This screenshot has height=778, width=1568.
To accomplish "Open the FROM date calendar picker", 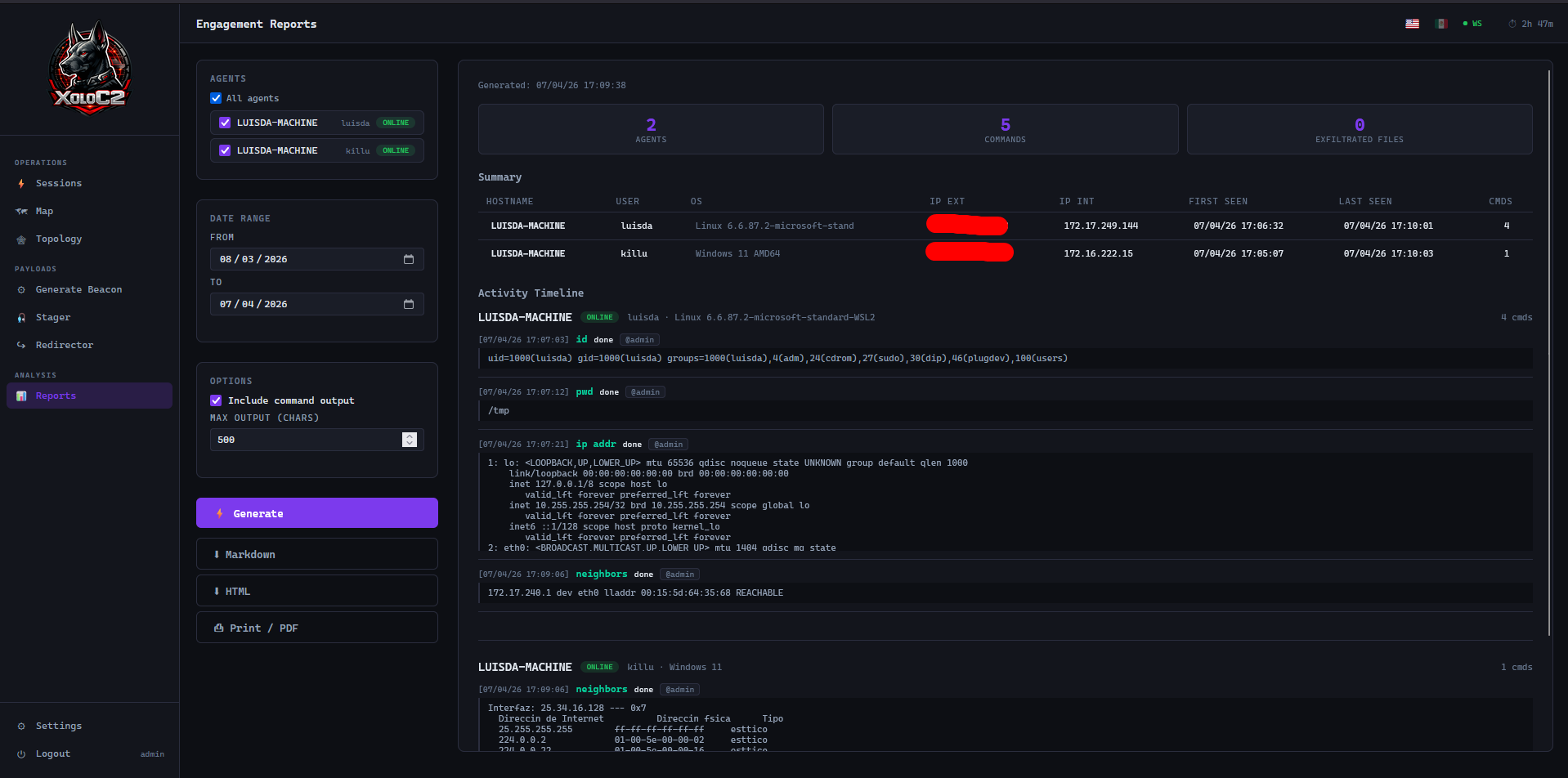I will 409,259.
